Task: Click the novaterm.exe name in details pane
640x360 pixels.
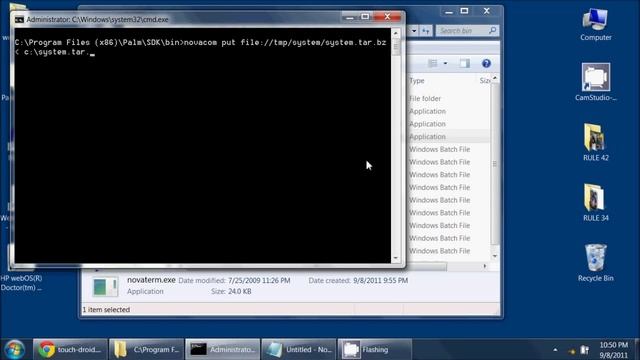Action: (151, 280)
